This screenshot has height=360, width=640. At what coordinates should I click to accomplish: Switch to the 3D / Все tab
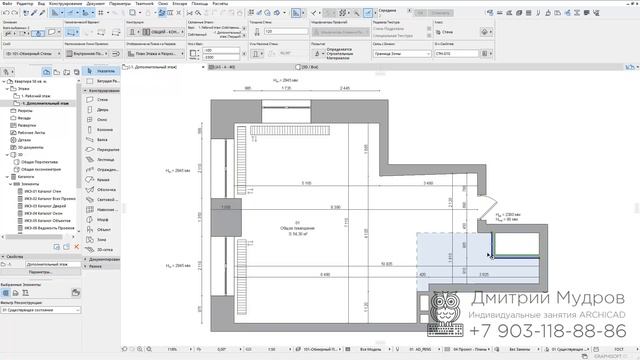[x=307, y=67]
